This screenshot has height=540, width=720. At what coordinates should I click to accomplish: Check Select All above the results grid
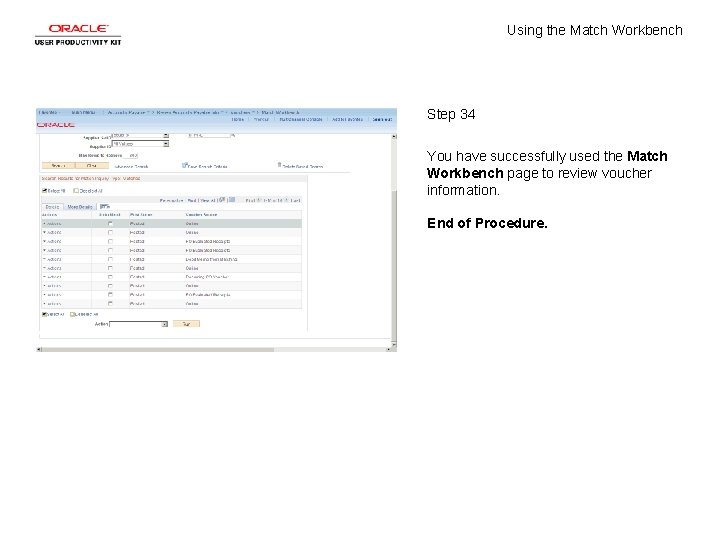(45, 191)
